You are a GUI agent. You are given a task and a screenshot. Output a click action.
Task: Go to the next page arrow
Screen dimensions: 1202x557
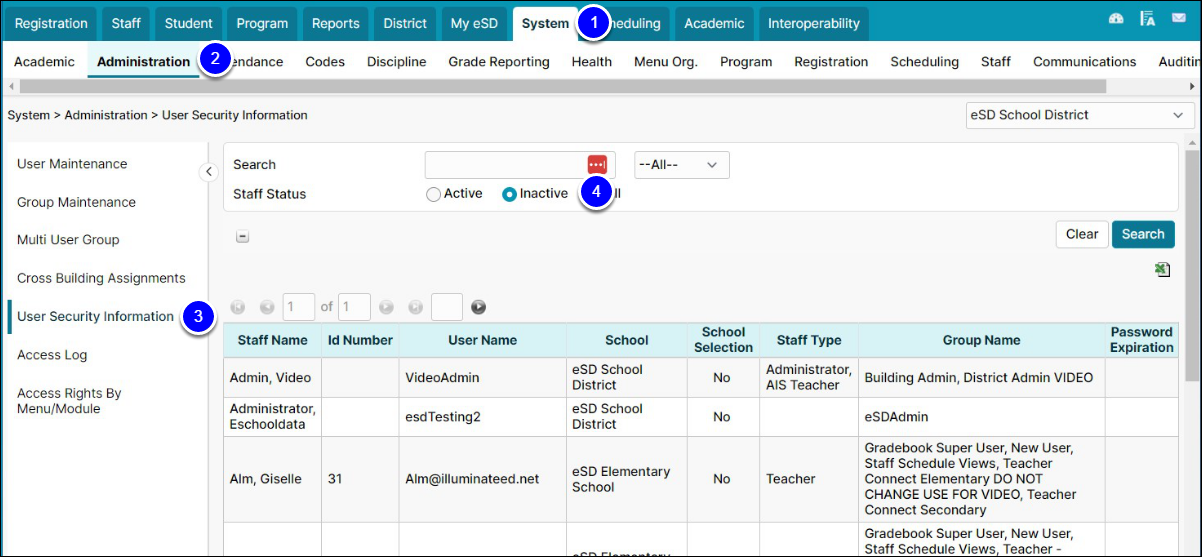pos(386,307)
